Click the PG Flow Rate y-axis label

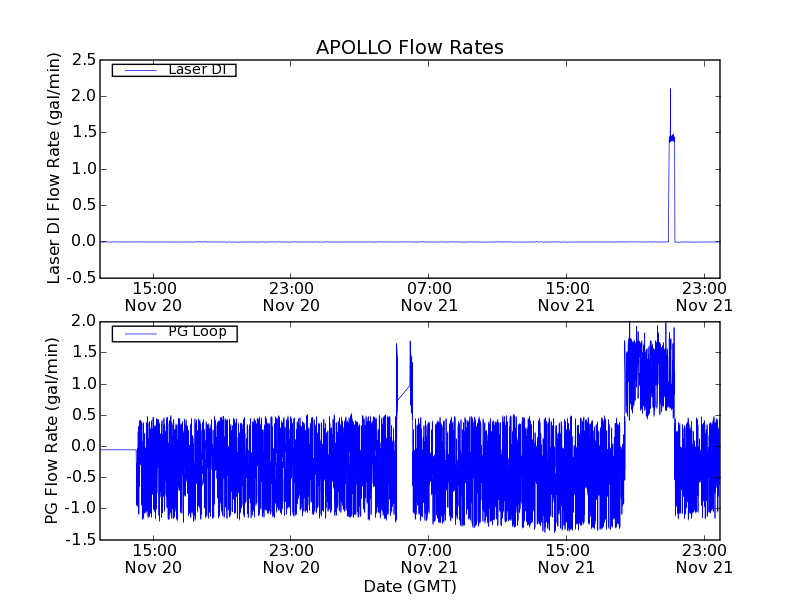[x=51, y=430]
